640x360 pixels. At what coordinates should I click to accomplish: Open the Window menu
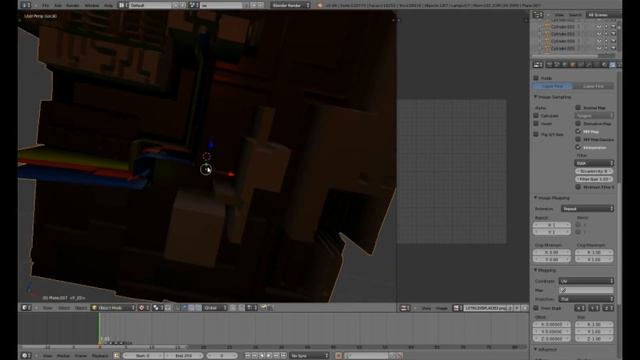pos(91,6)
